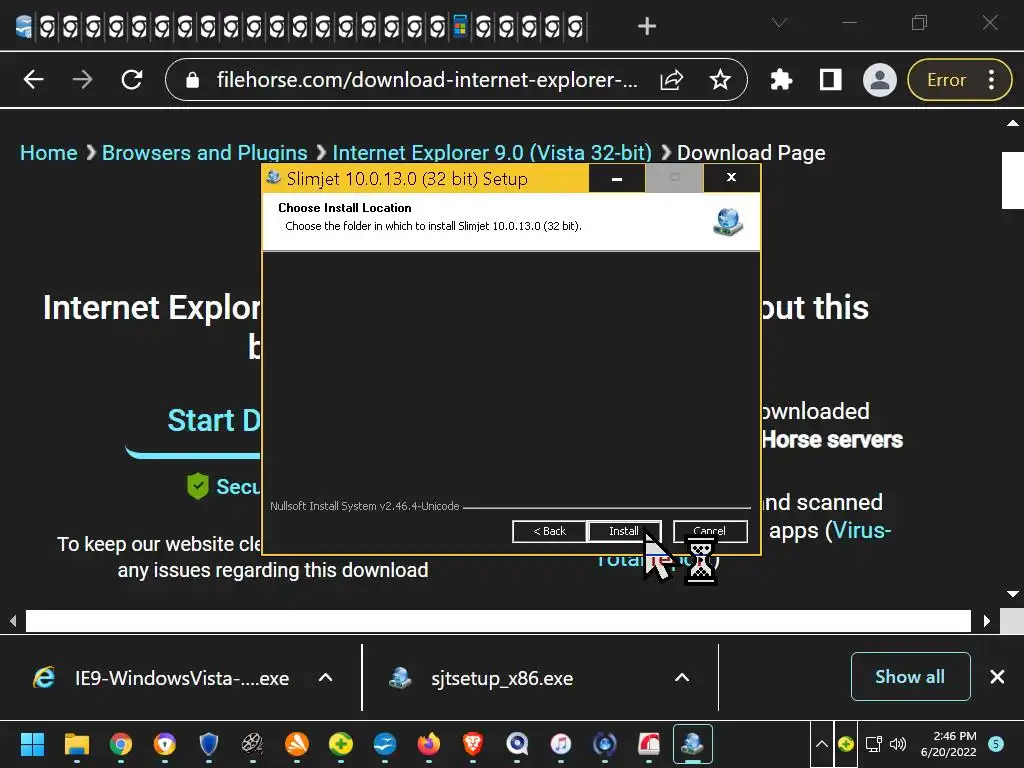View site lock info in address bar

click(192, 80)
